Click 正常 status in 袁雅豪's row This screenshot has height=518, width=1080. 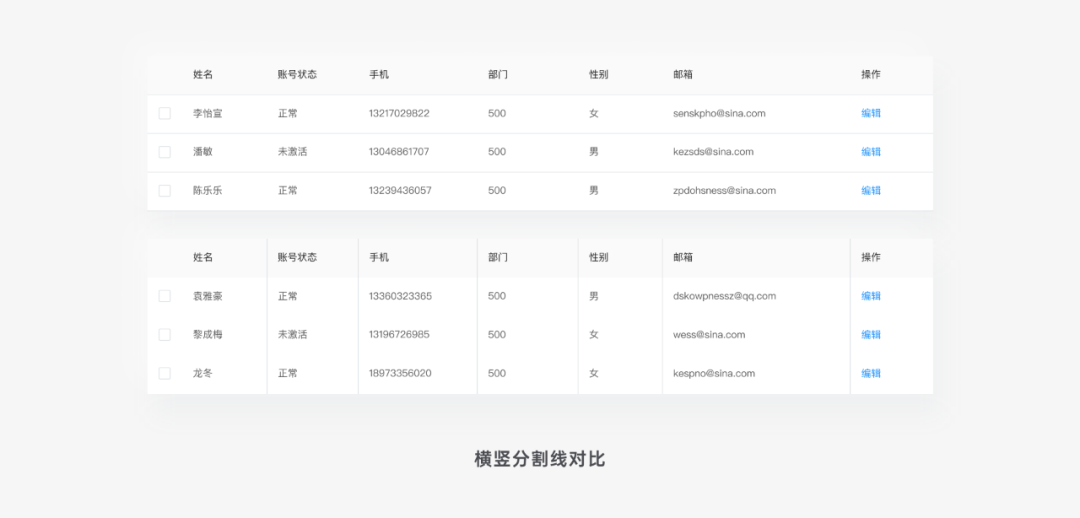(287, 296)
